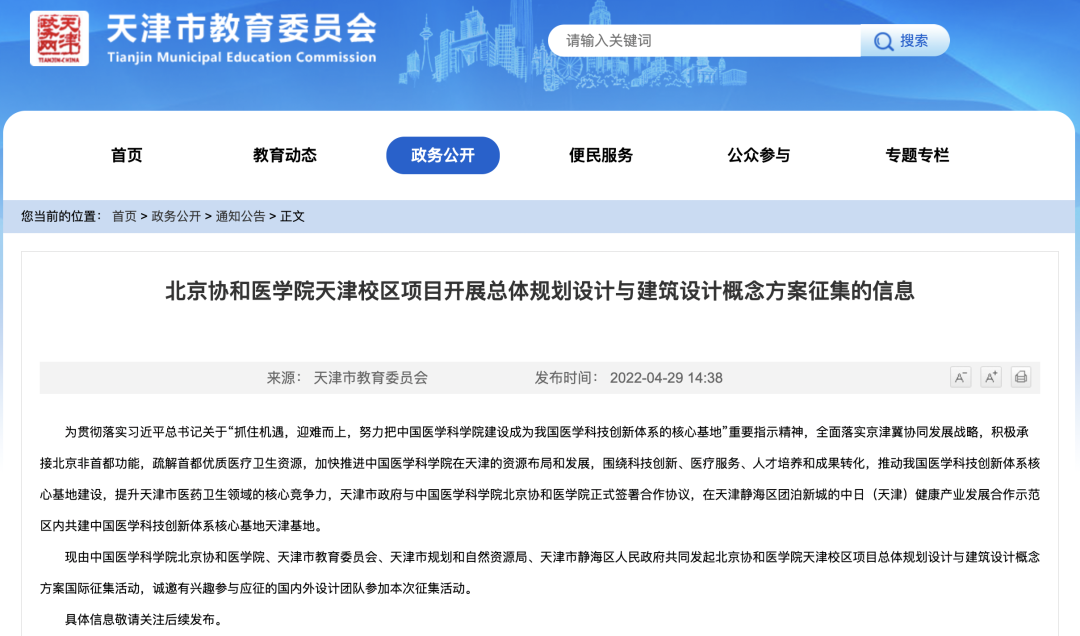
Task: Select the 首页 navigation tab
Action: [126, 155]
